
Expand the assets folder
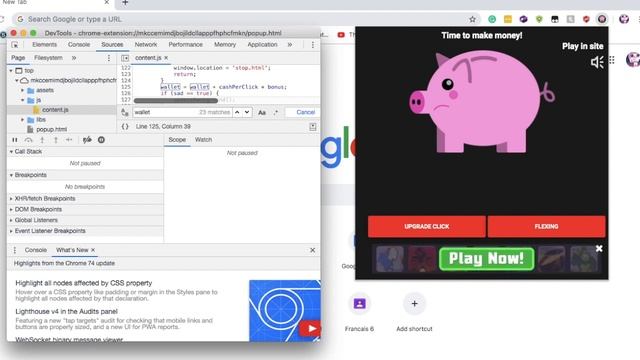(23, 90)
